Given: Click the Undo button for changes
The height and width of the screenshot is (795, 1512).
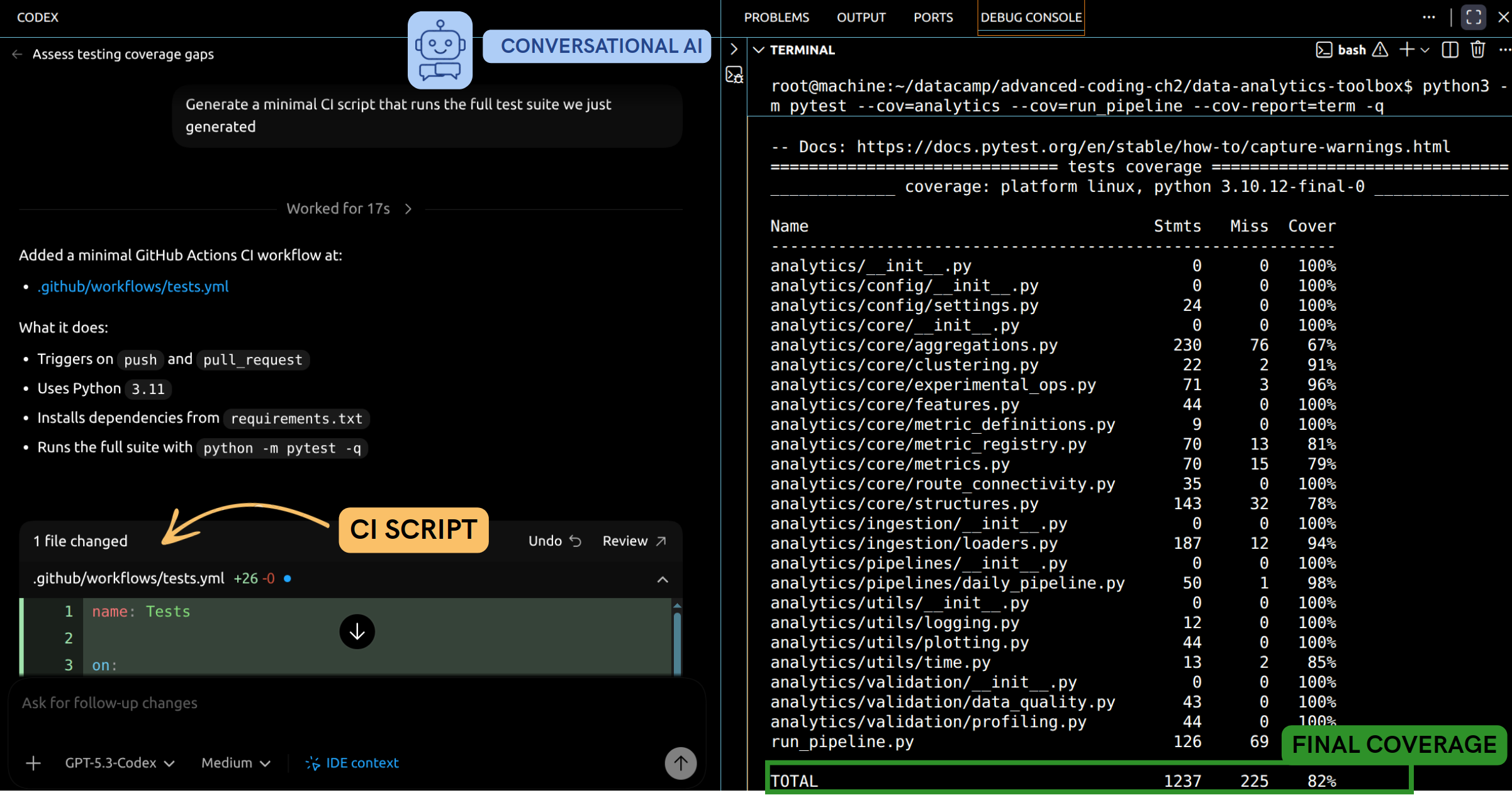Looking at the screenshot, I should (x=554, y=541).
